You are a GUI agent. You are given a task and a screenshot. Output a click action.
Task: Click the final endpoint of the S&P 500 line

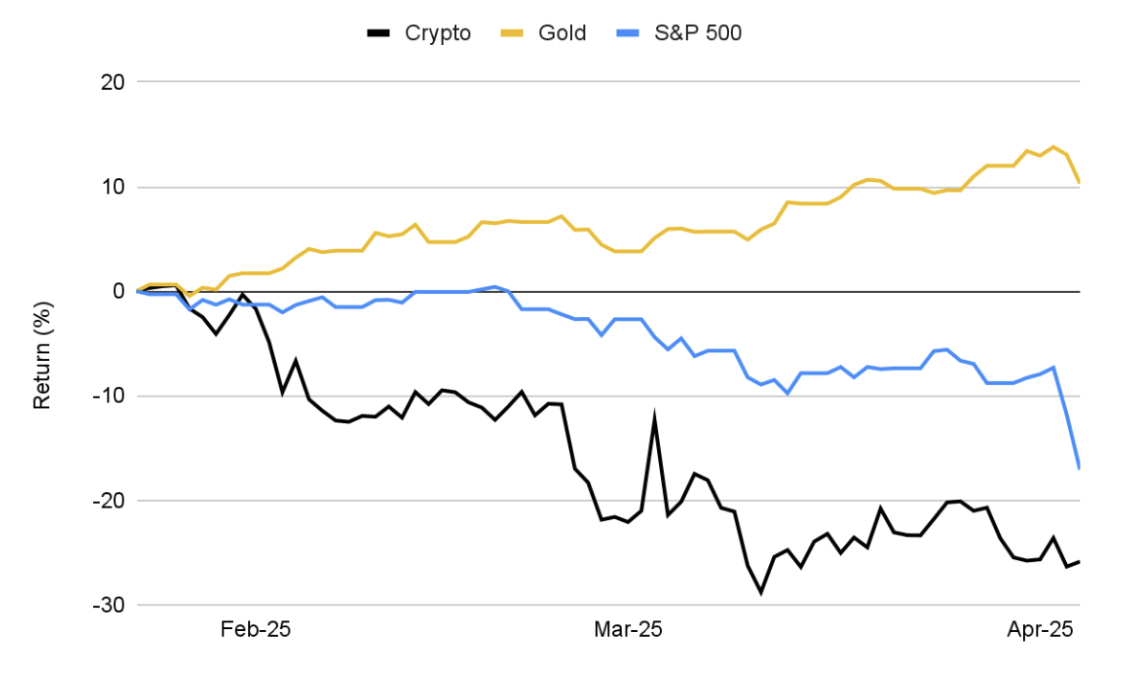1080,468
